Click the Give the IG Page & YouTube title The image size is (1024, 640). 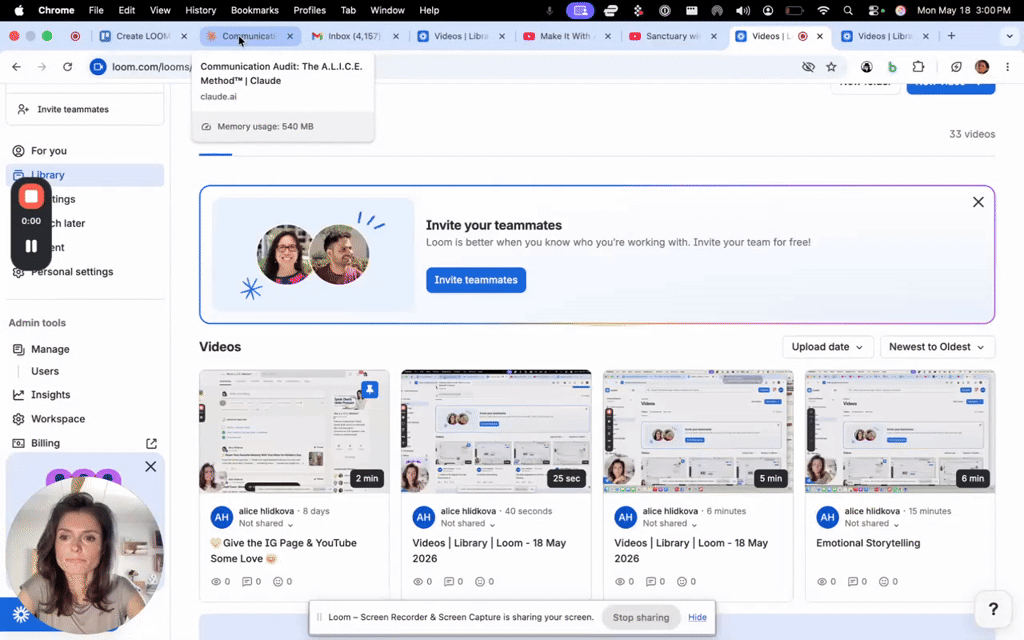point(283,551)
